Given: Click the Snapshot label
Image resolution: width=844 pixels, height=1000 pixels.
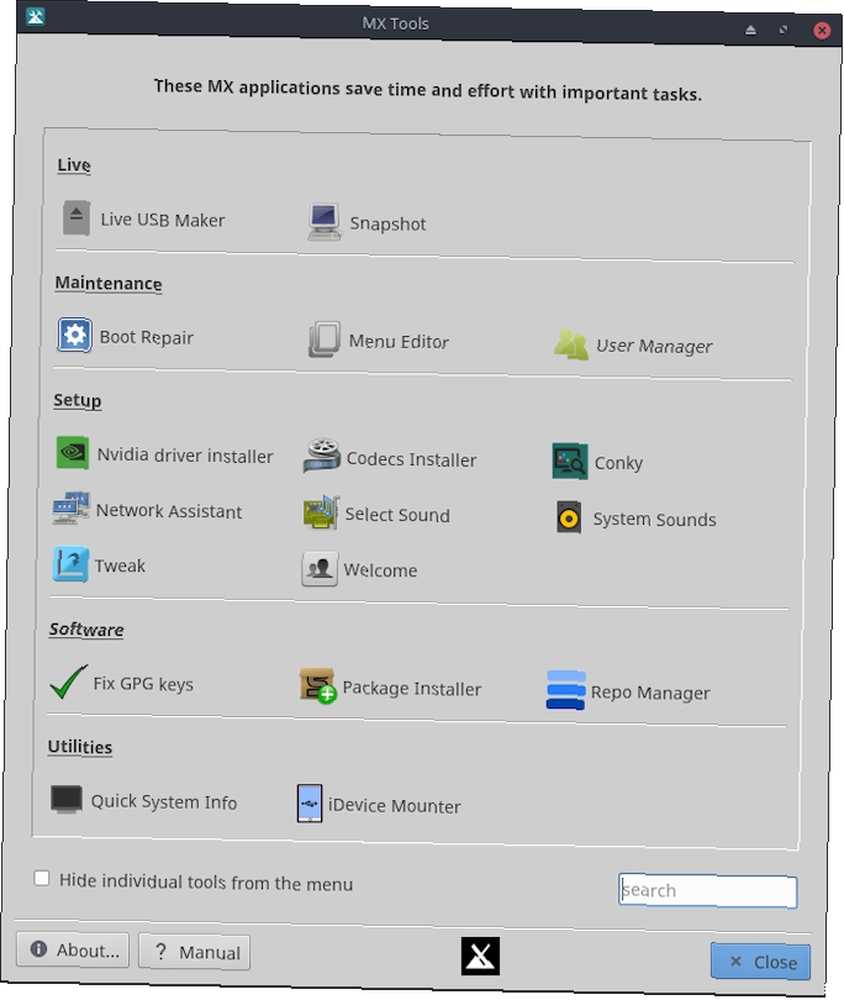Looking at the screenshot, I should point(387,224).
